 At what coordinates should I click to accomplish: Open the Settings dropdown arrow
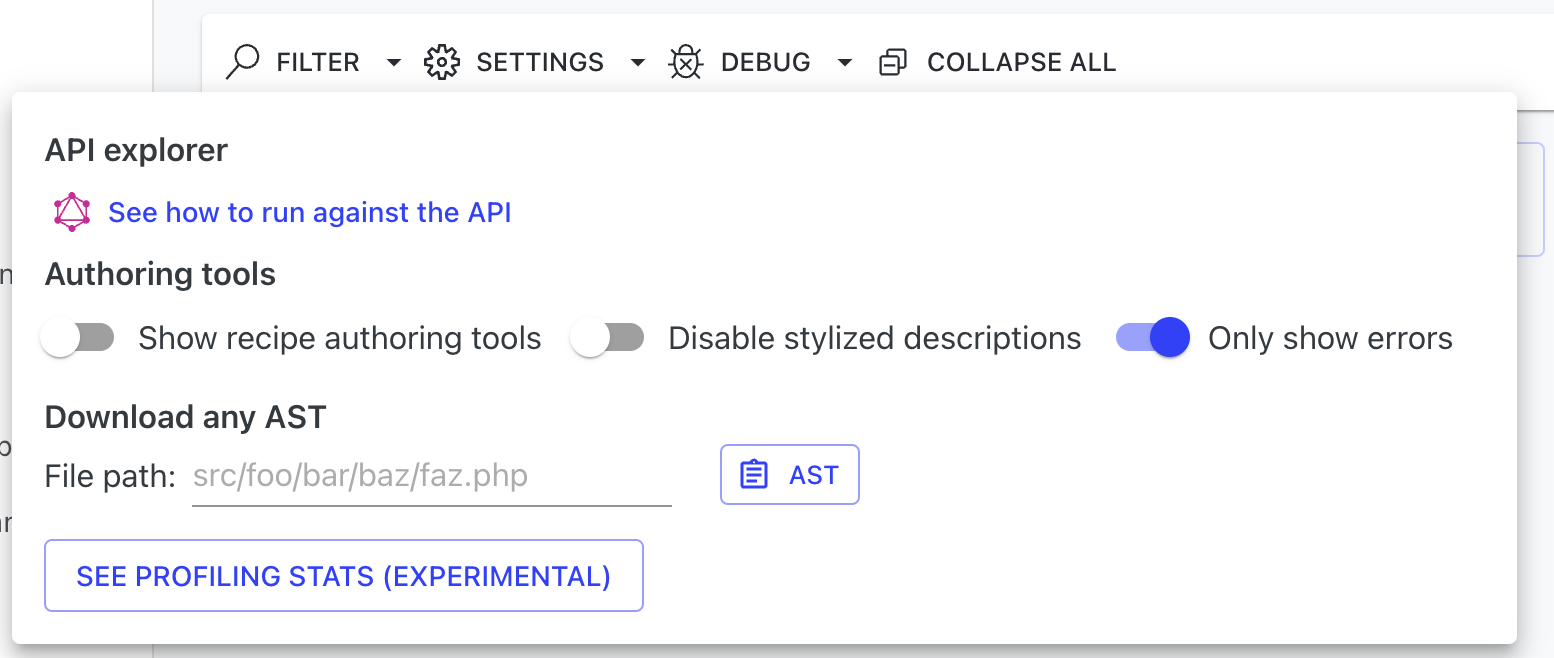[x=638, y=63]
